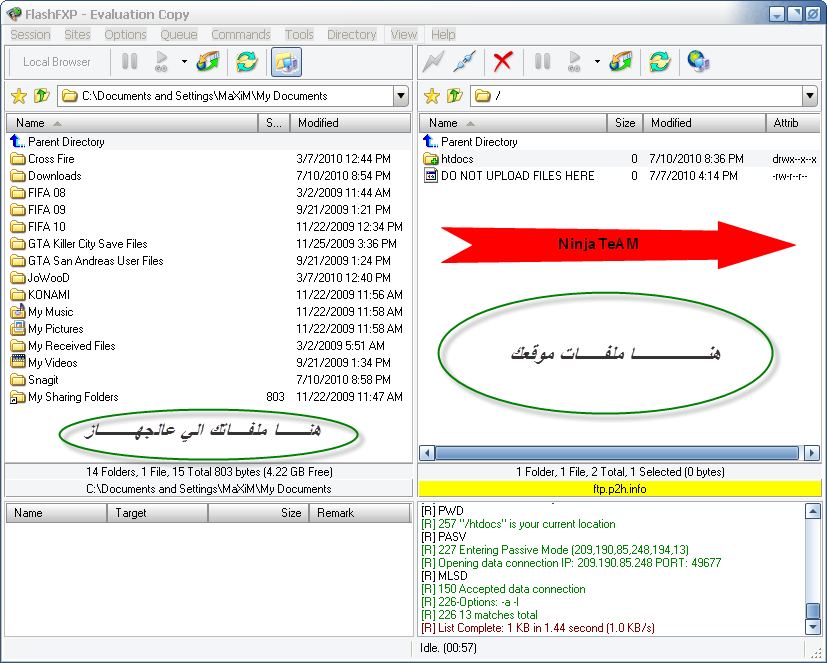Open the Commands menu
Viewport: 827px width, 663px height.
pos(241,34)
